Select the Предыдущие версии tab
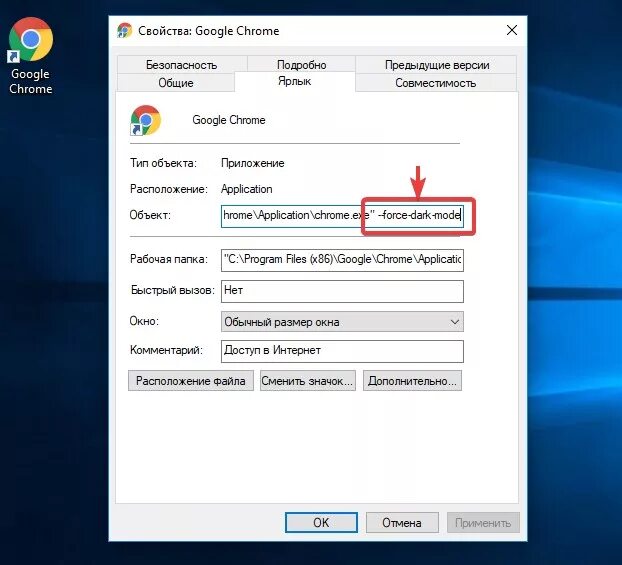622x565 pixels. pos(437,65)
